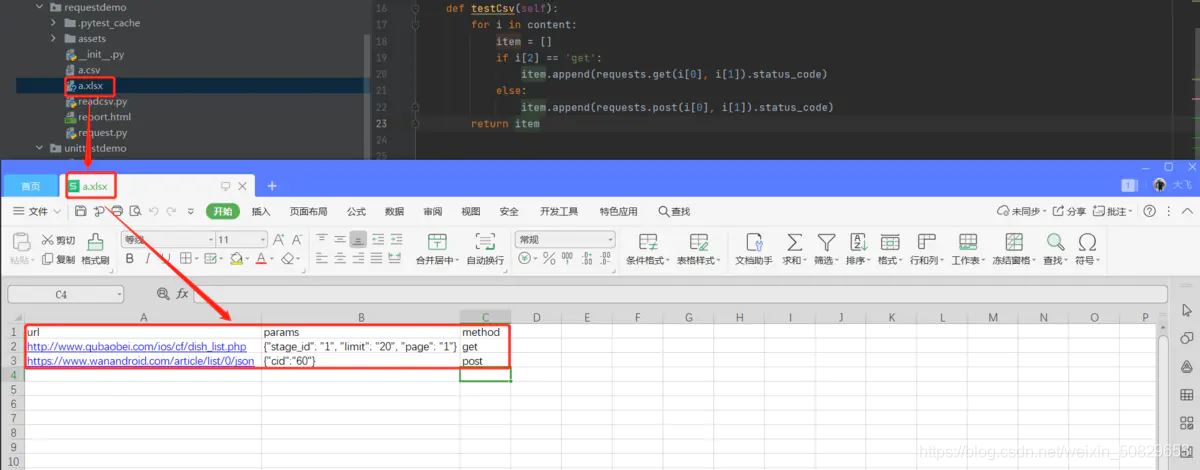
Task: Click the Print icon in quick access toolbar
Action: click(117, 211)
